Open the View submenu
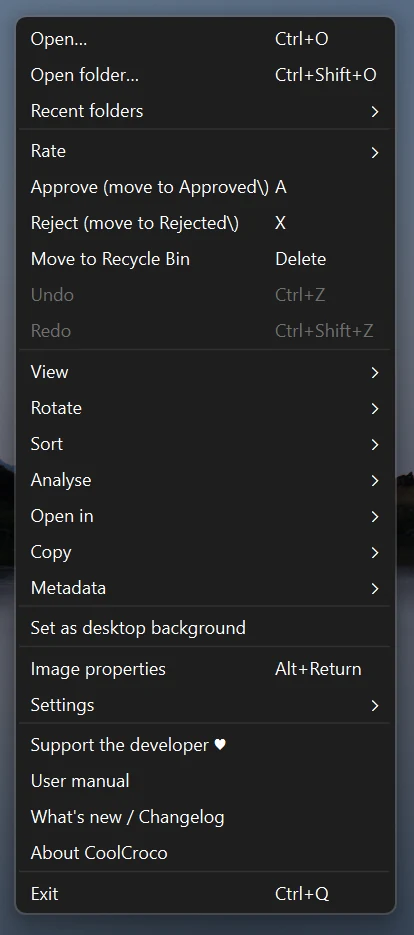The height and width of the screenshot is (935, 414). coord(205,372)
